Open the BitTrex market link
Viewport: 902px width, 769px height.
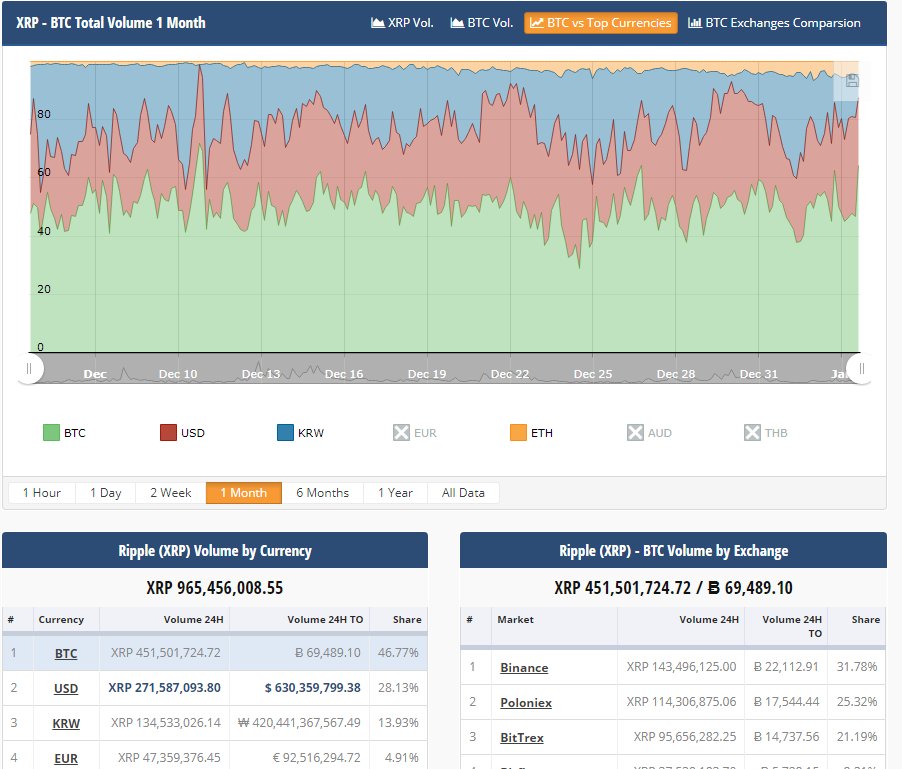pos(522,737)
